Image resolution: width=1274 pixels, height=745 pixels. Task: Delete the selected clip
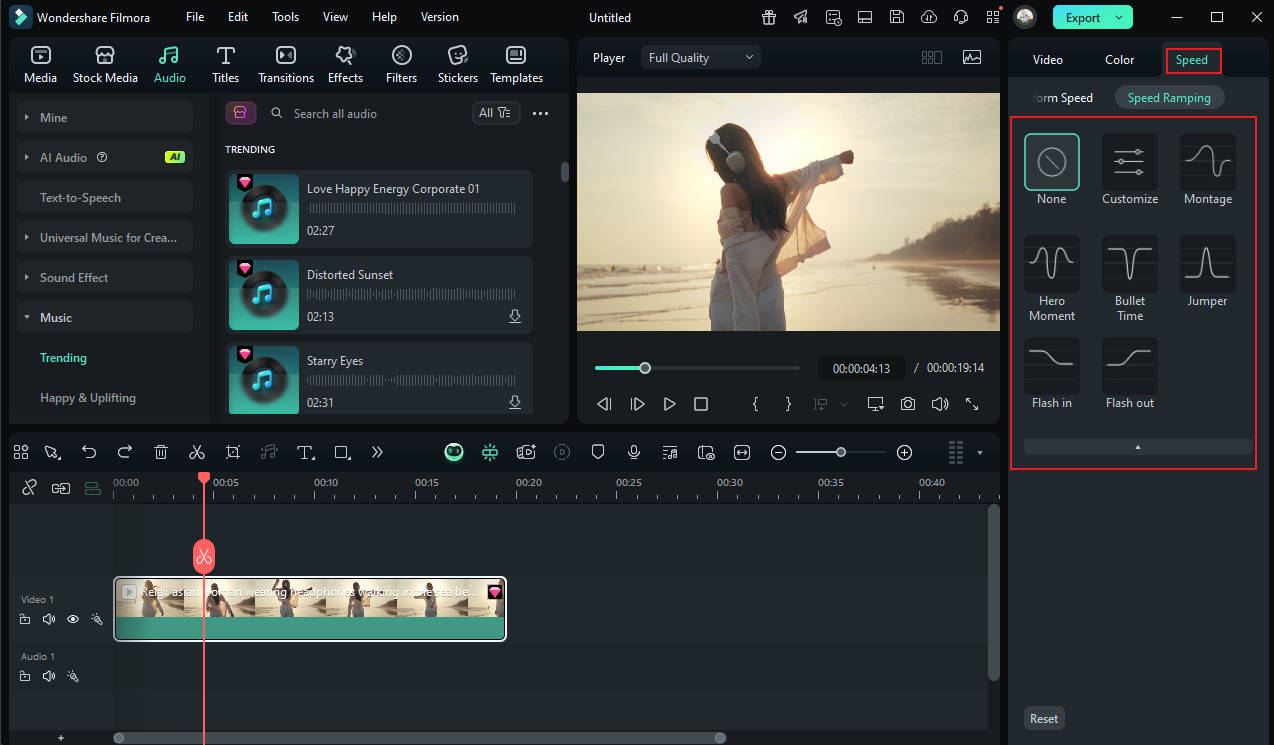pyautogui.click(x=161, y=452)
